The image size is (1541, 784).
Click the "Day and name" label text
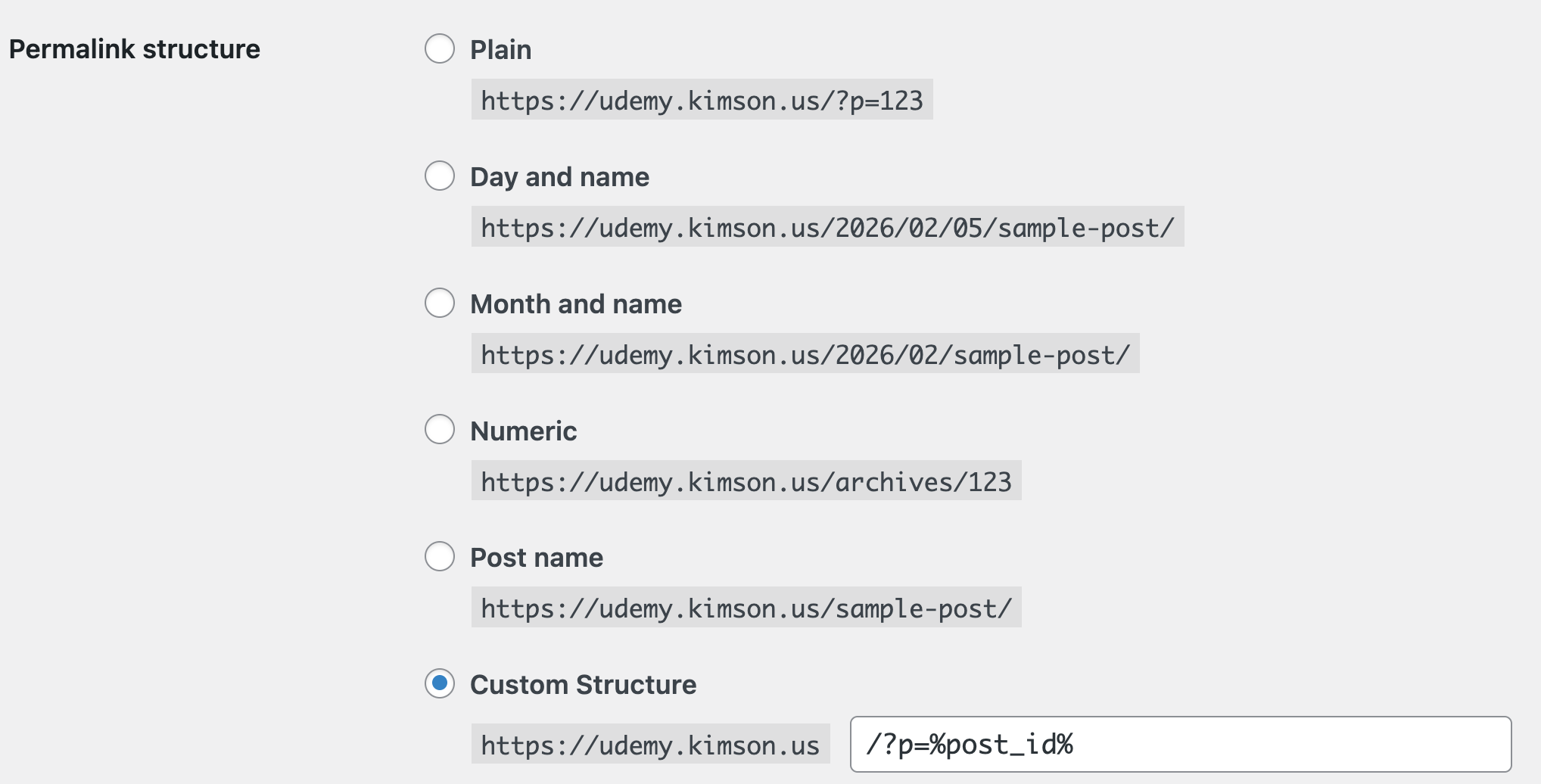559,177
